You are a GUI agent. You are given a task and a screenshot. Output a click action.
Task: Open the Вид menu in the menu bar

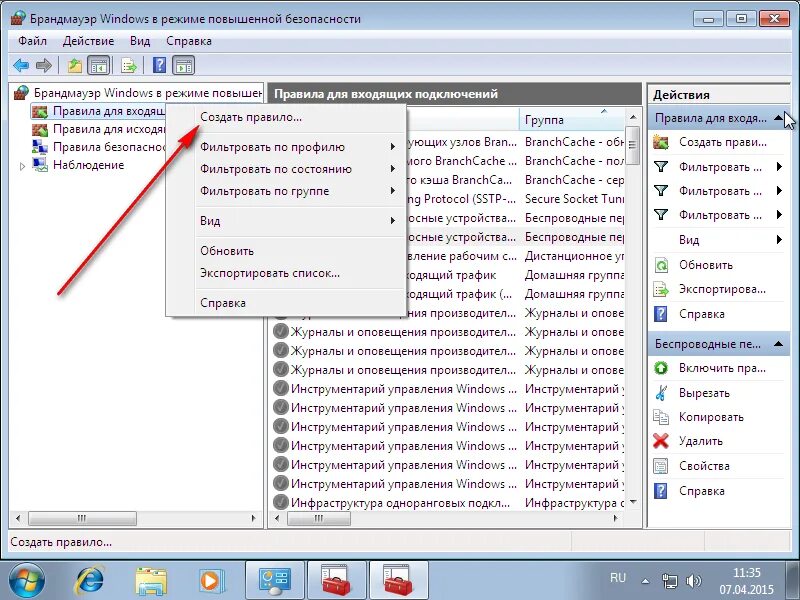140,41
